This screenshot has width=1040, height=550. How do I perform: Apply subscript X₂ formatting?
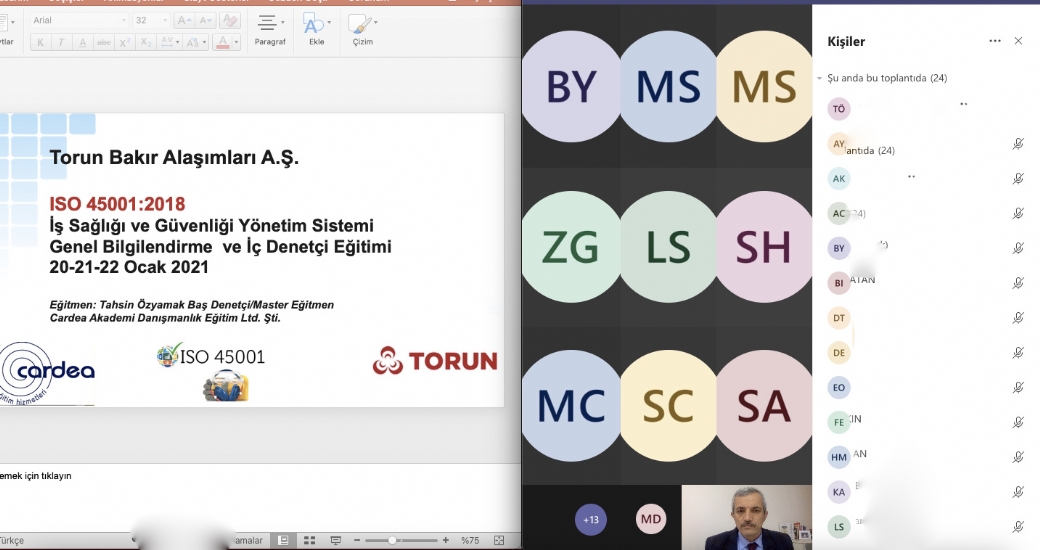point(146,42)
